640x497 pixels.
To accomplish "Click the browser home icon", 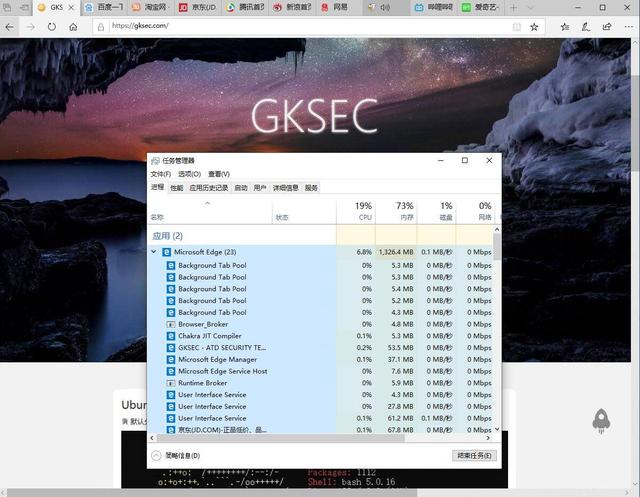I will click(x=73, y=27).
